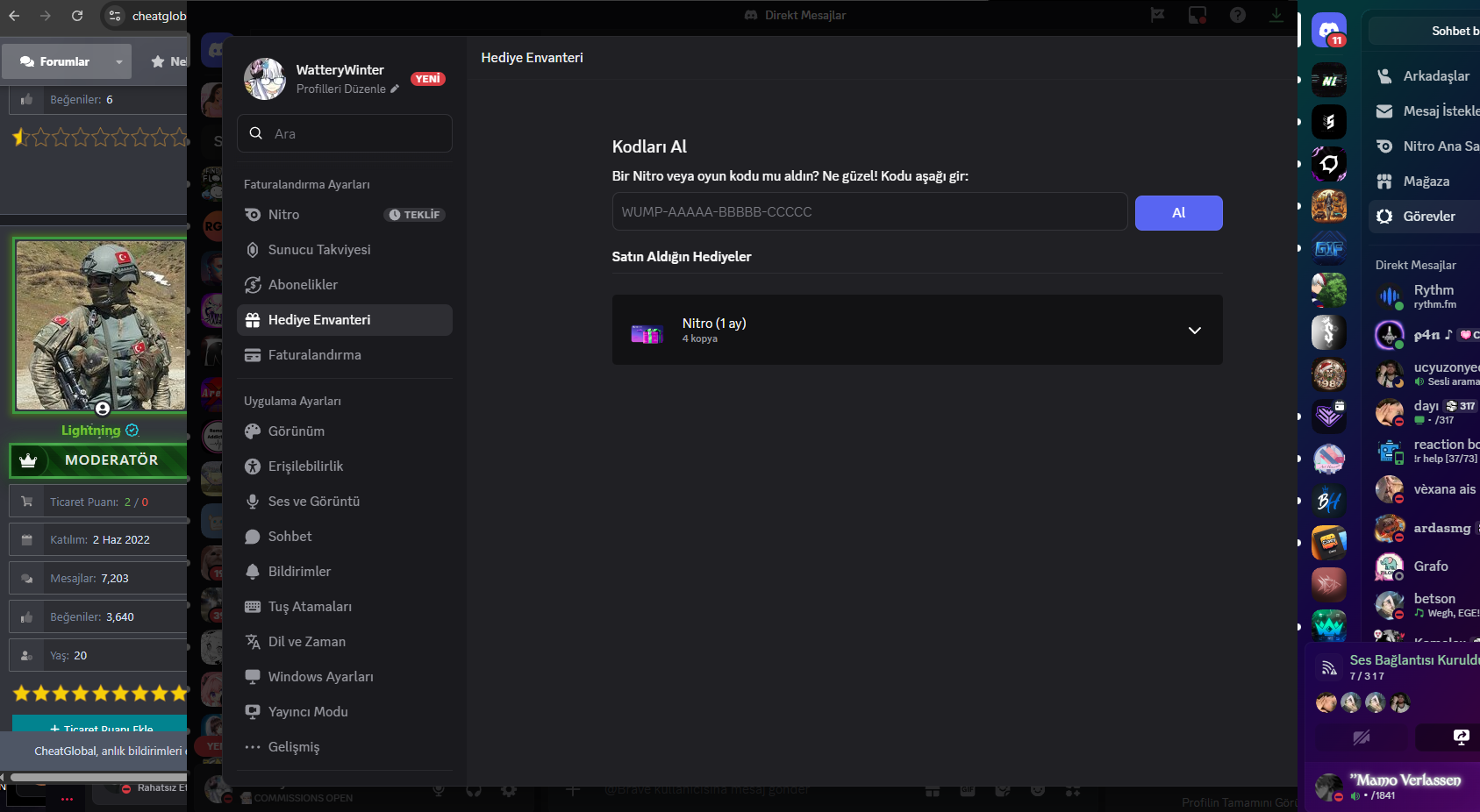Click the WUMP gift code input field
Viewport: 1480px width, 812px height.
(869, 212)
